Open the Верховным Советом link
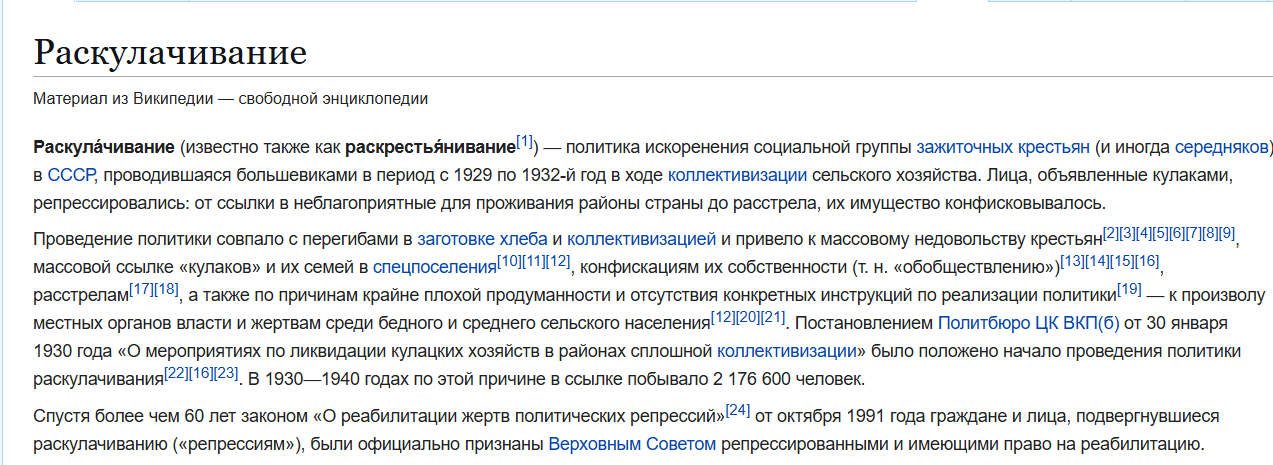 pyautogui.click(x=632, y=443)
